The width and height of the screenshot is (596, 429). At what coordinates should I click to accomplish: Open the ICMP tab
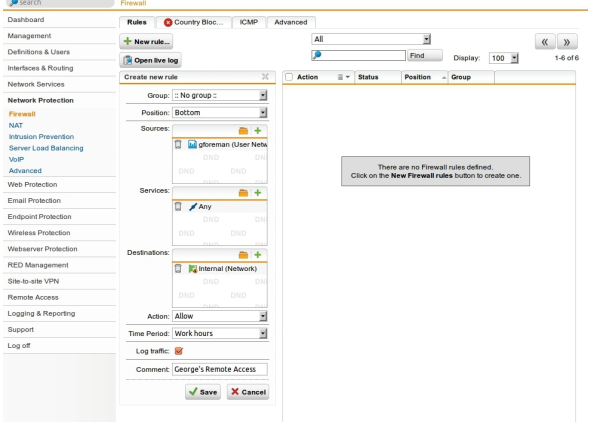pyautogui.click(x=249, y=22)
